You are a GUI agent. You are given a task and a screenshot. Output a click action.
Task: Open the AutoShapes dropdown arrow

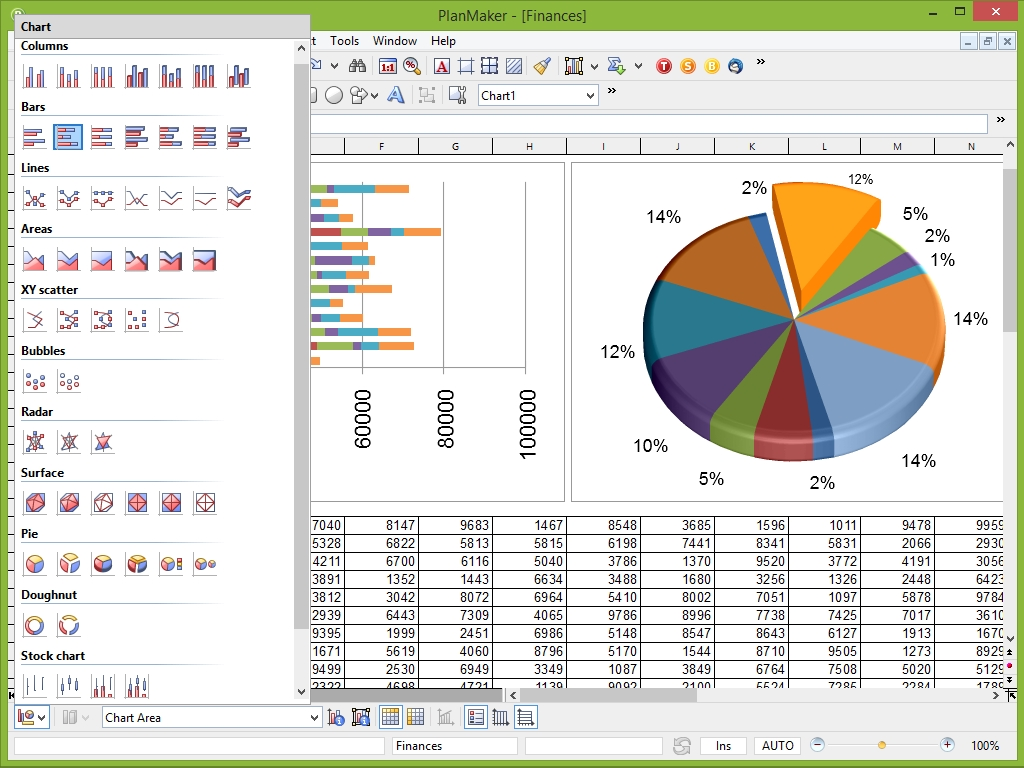[x=374, y=96]
